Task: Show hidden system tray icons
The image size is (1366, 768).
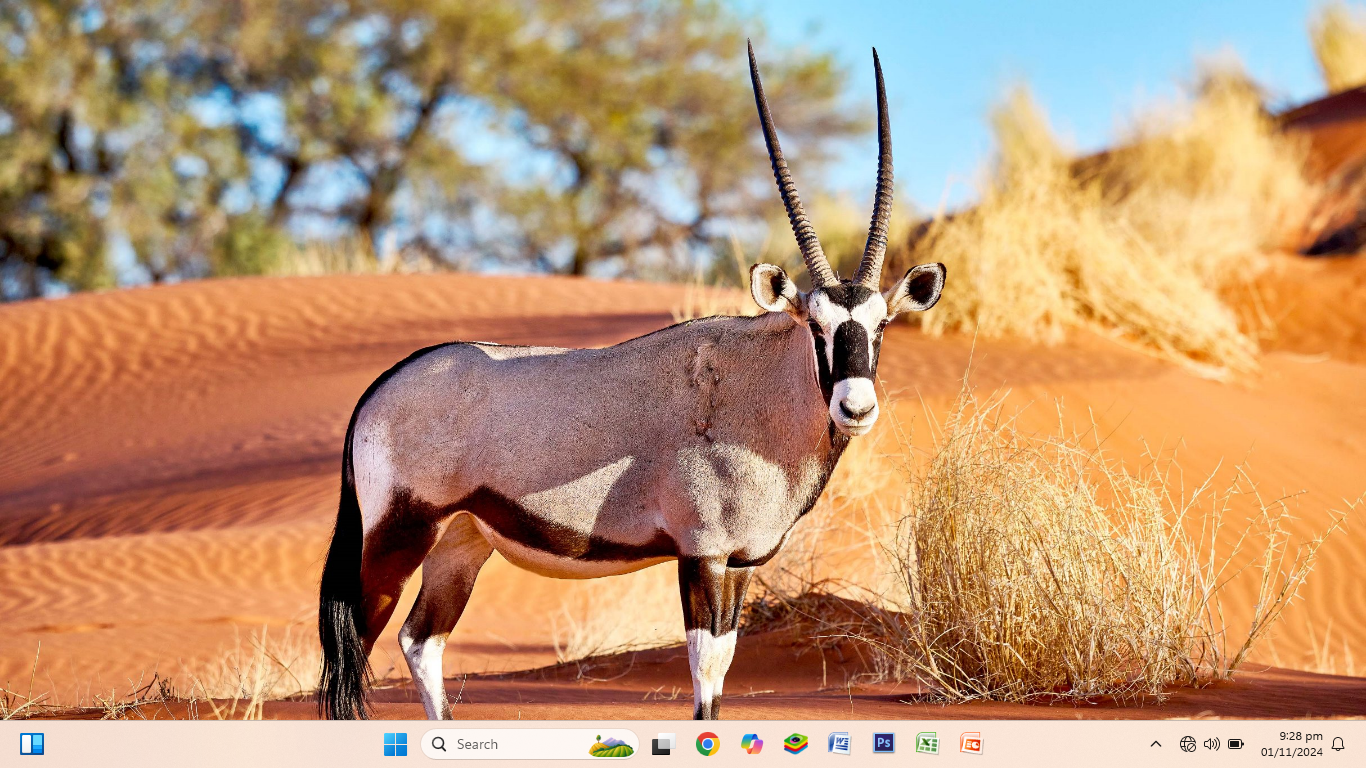Action: 1156,744
